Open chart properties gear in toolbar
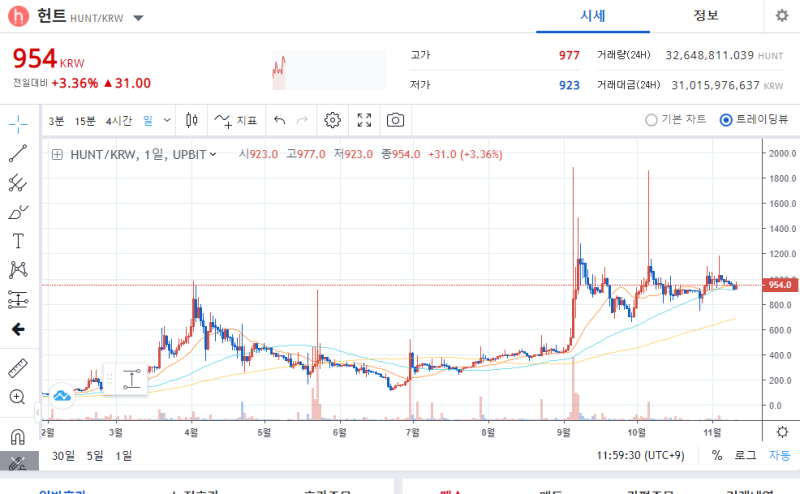Viewport: 800px width, 494px height. (333, 120)
